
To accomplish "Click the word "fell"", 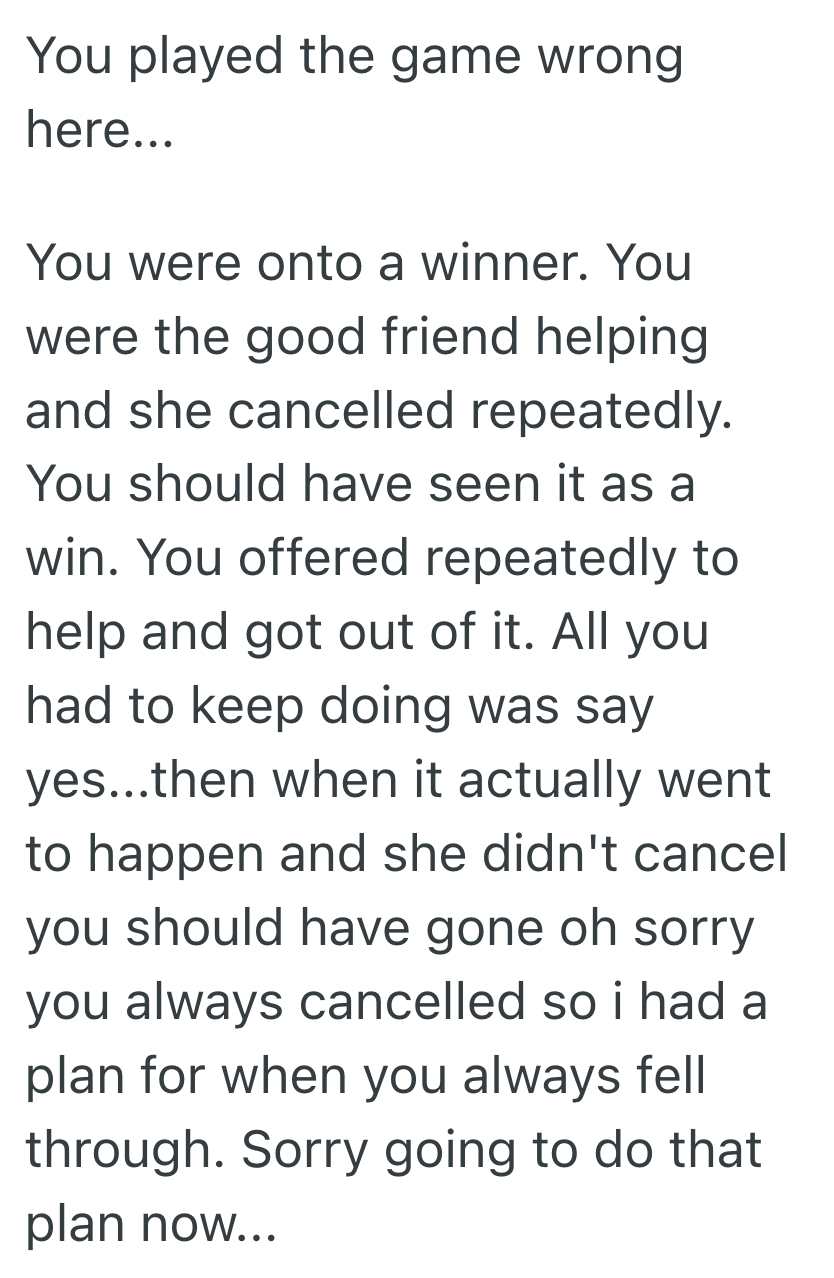I will click(x=671, y=1075).
